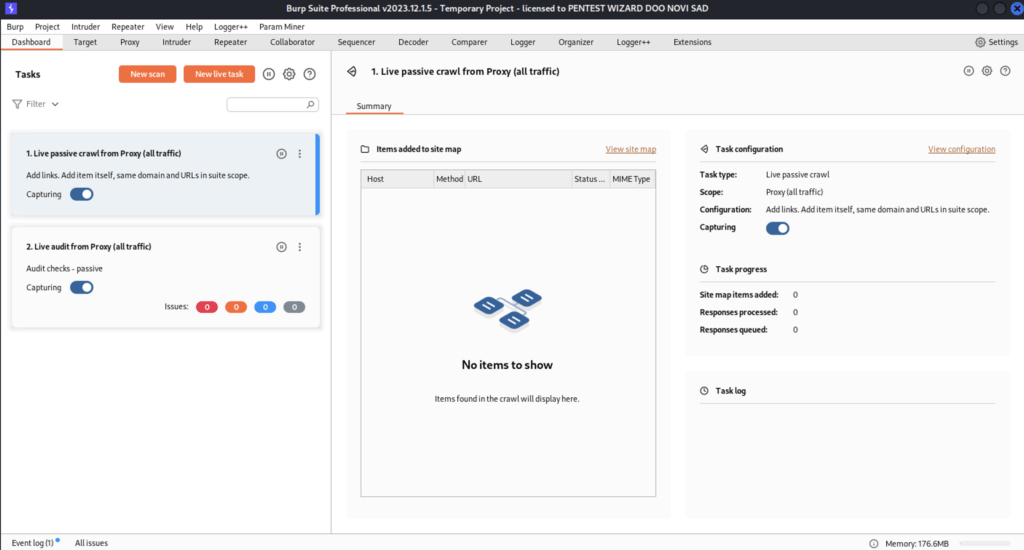Toggle Capturing on Live passive crawl card
The height and width of the screenshot is (550, 1024).
tap(82, 194)
